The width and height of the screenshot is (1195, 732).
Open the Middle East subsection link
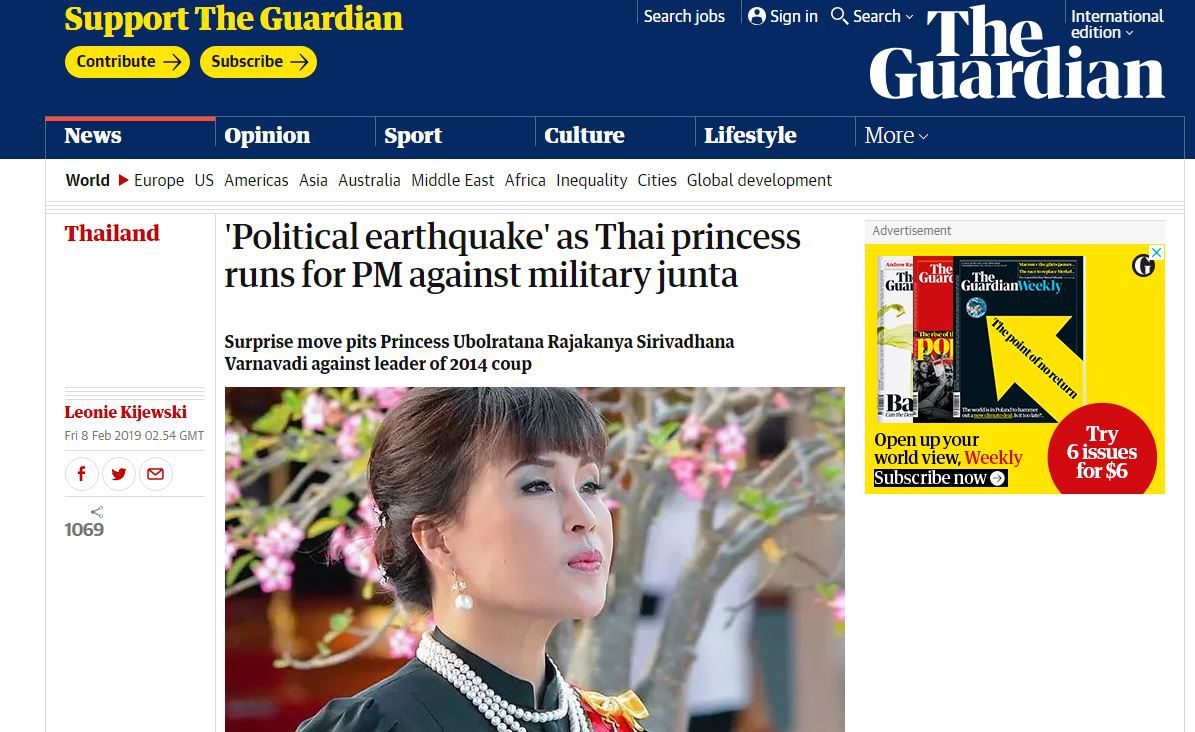(x=453, y=180)
